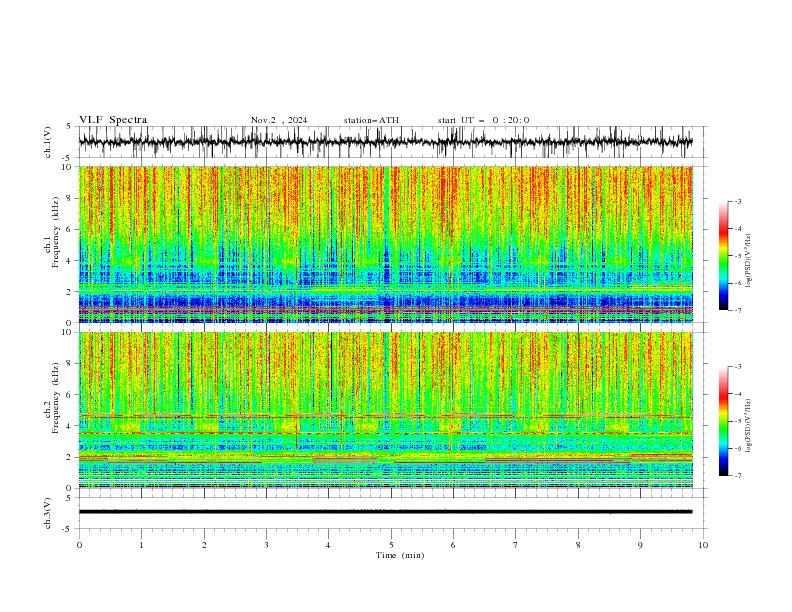Click the log(PSD) label beside ch.1 colorbar
This screenshot has height=612, width=792.
(x=749, y=261)
